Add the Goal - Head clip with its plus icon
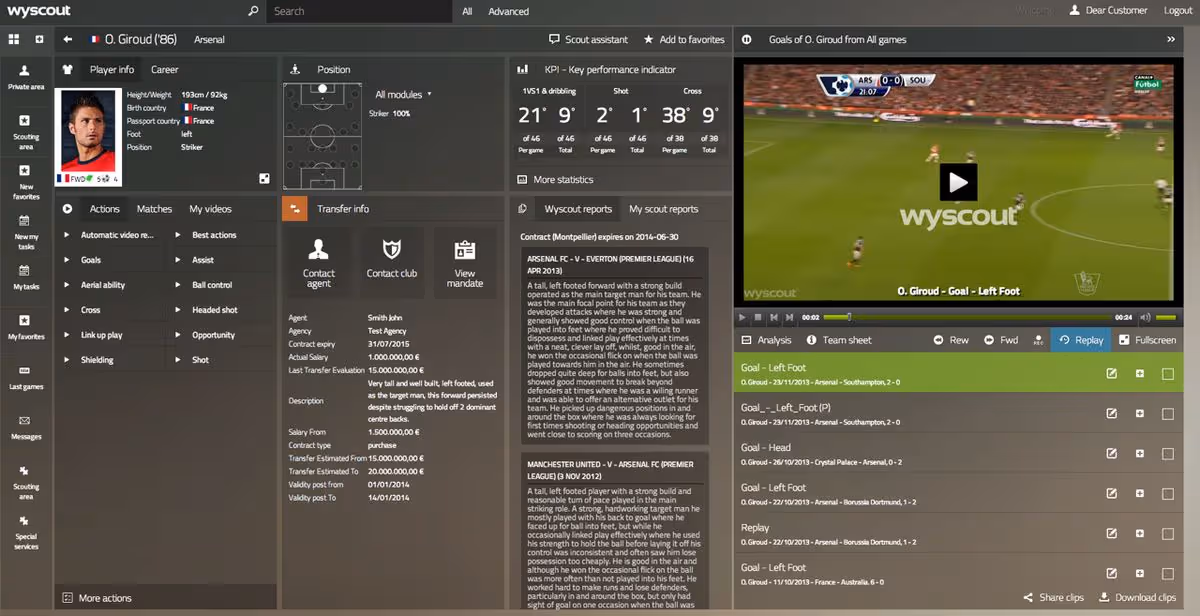This screenshot has height=616, width=1200. pyautogui.click(x=1139, y=454)
